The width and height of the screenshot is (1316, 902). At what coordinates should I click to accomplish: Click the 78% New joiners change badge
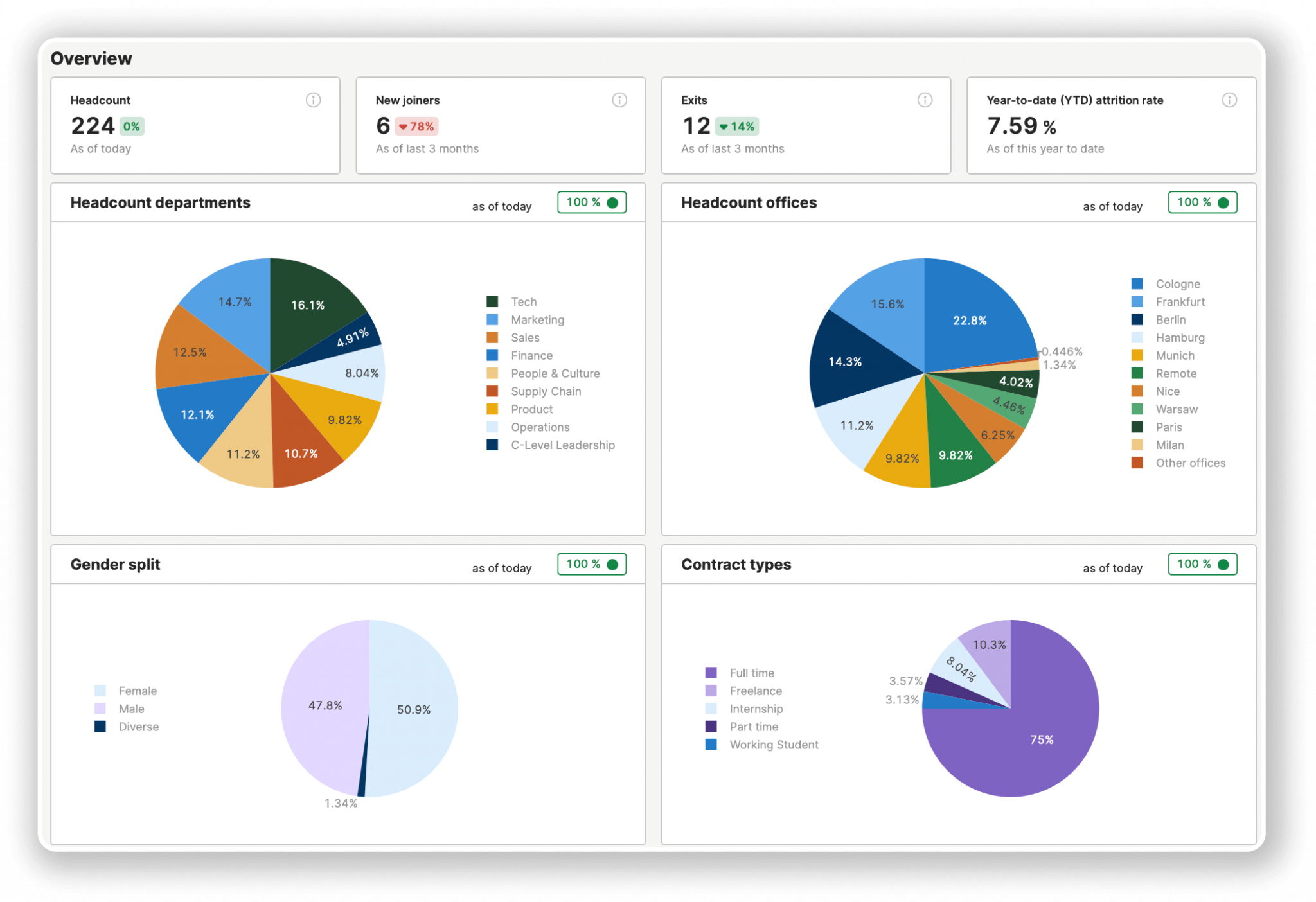(416, 127)
